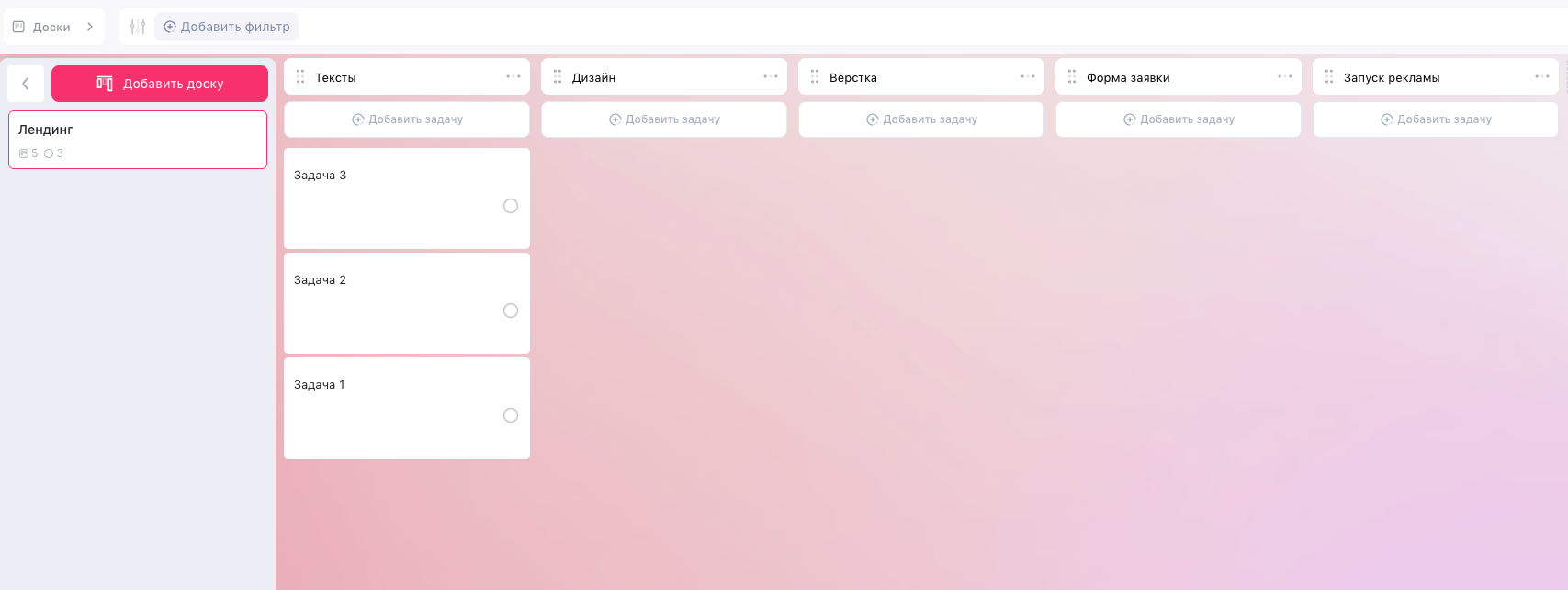Viewport: 1568px width, 590px height.
Task: Open the three-dot menu of Тексты column
Action: [x=513, y=76]
